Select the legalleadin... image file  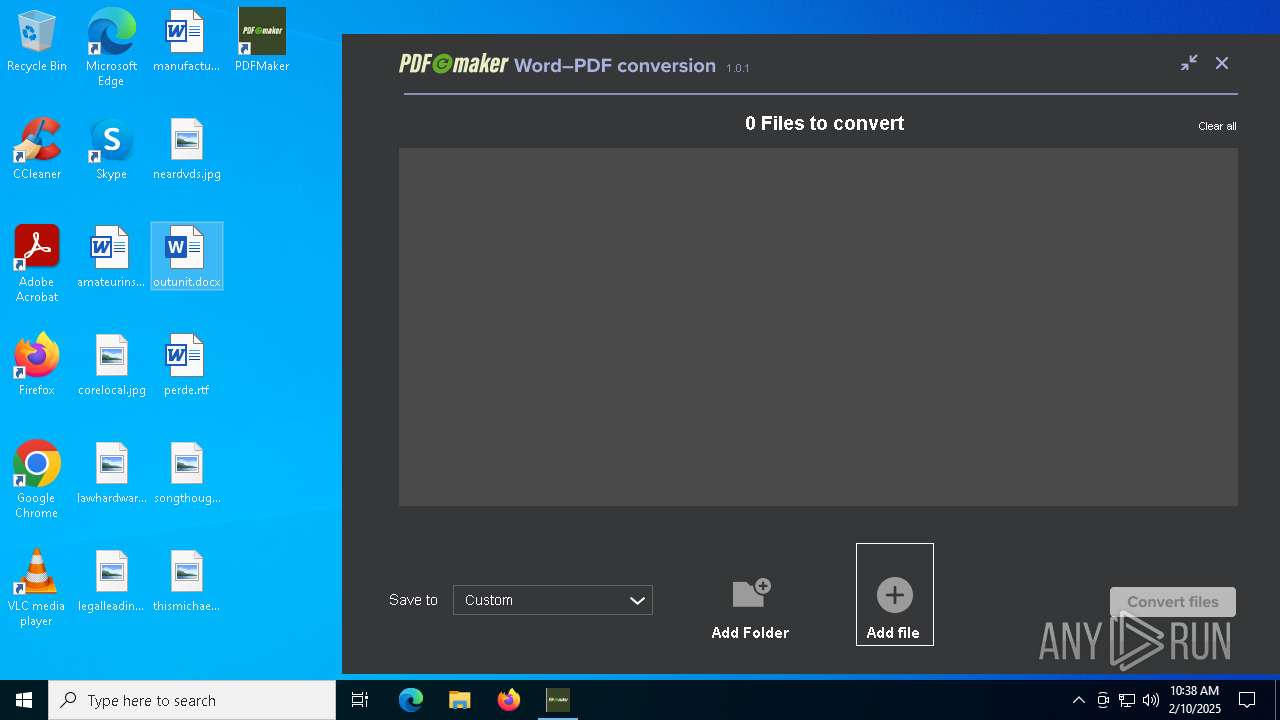point(111,582)
